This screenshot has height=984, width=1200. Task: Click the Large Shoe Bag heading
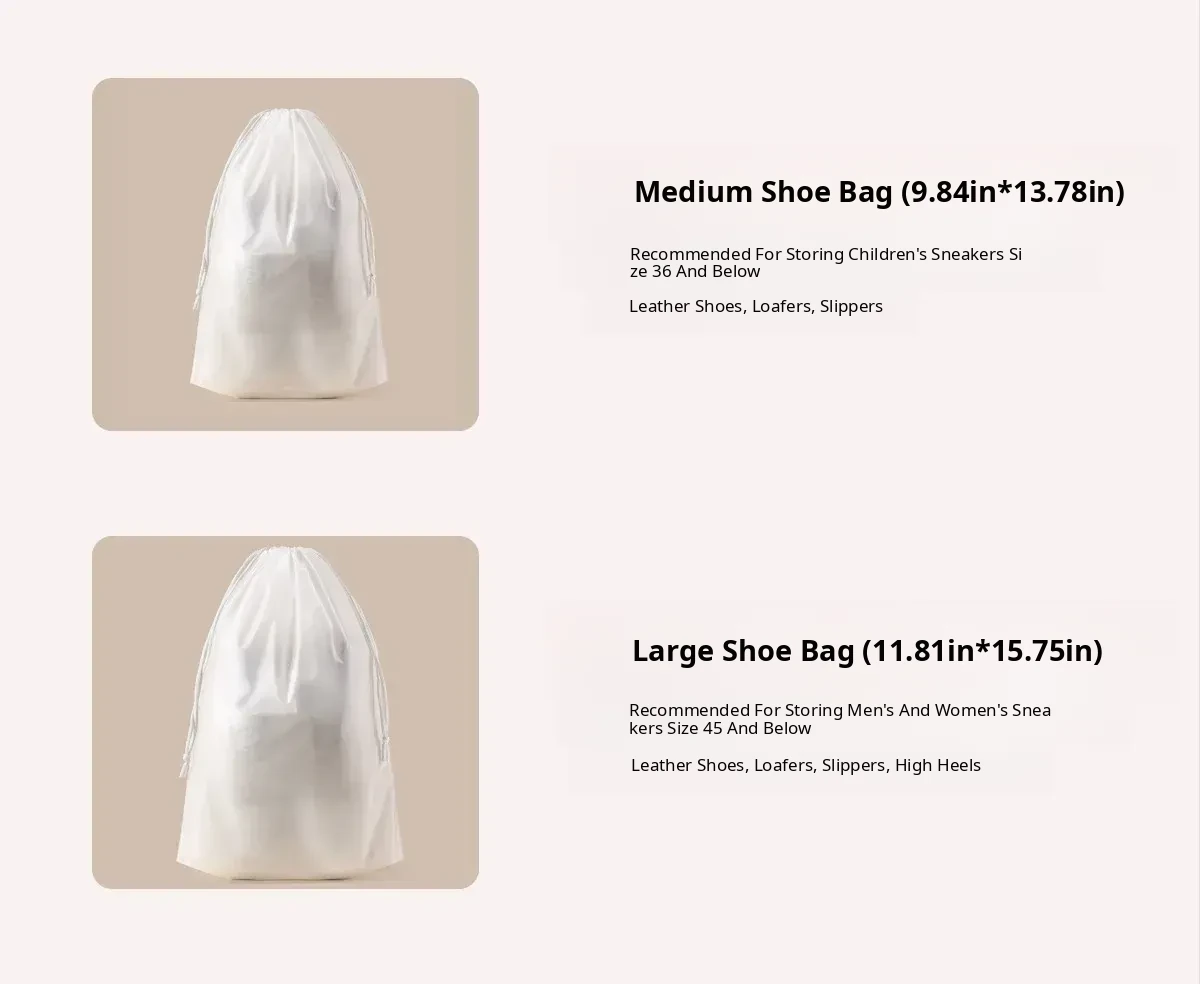[x=867, y=651]
